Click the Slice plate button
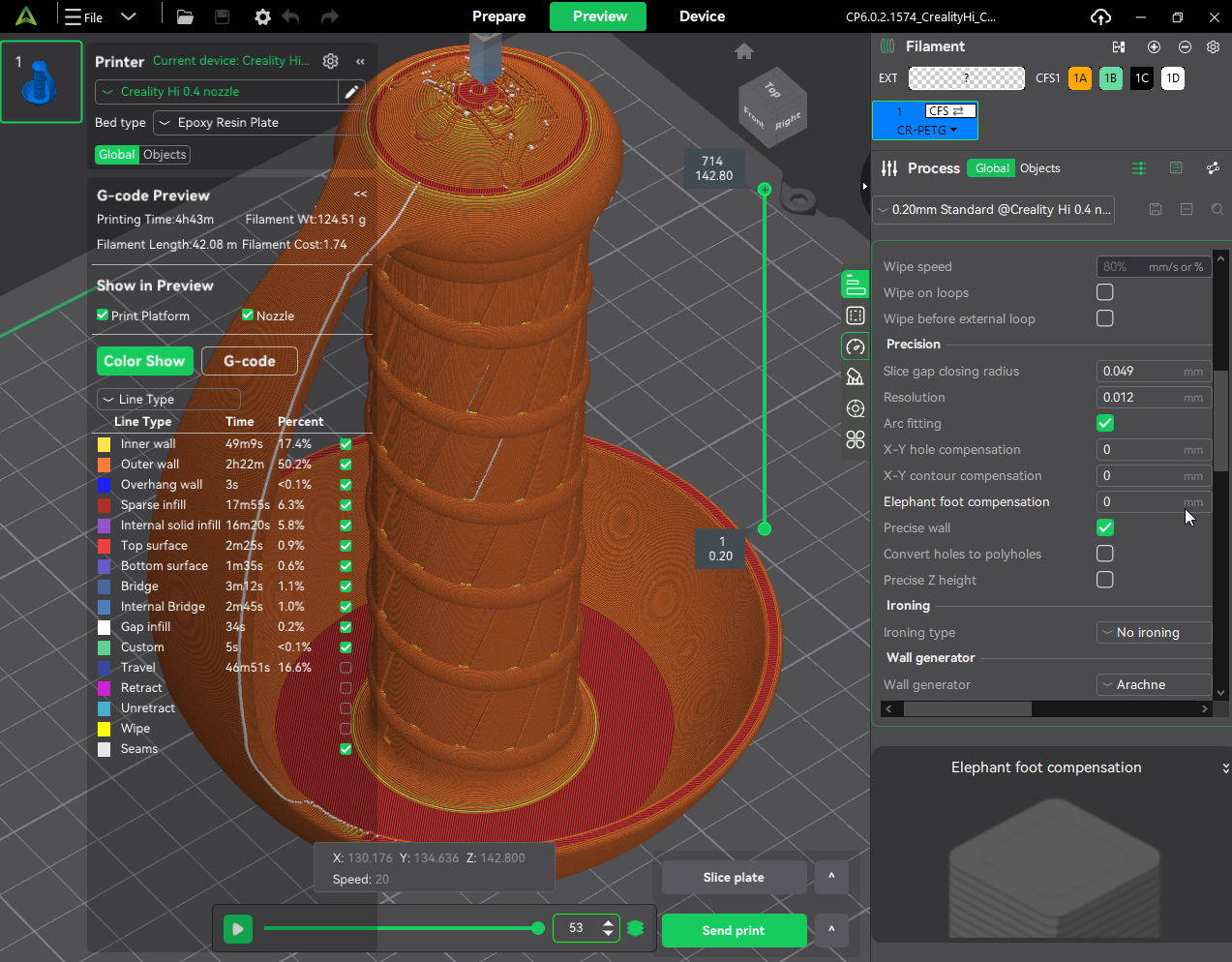Image resolution: width=1232 pixels, height=962 pixels. pos(734,877)
